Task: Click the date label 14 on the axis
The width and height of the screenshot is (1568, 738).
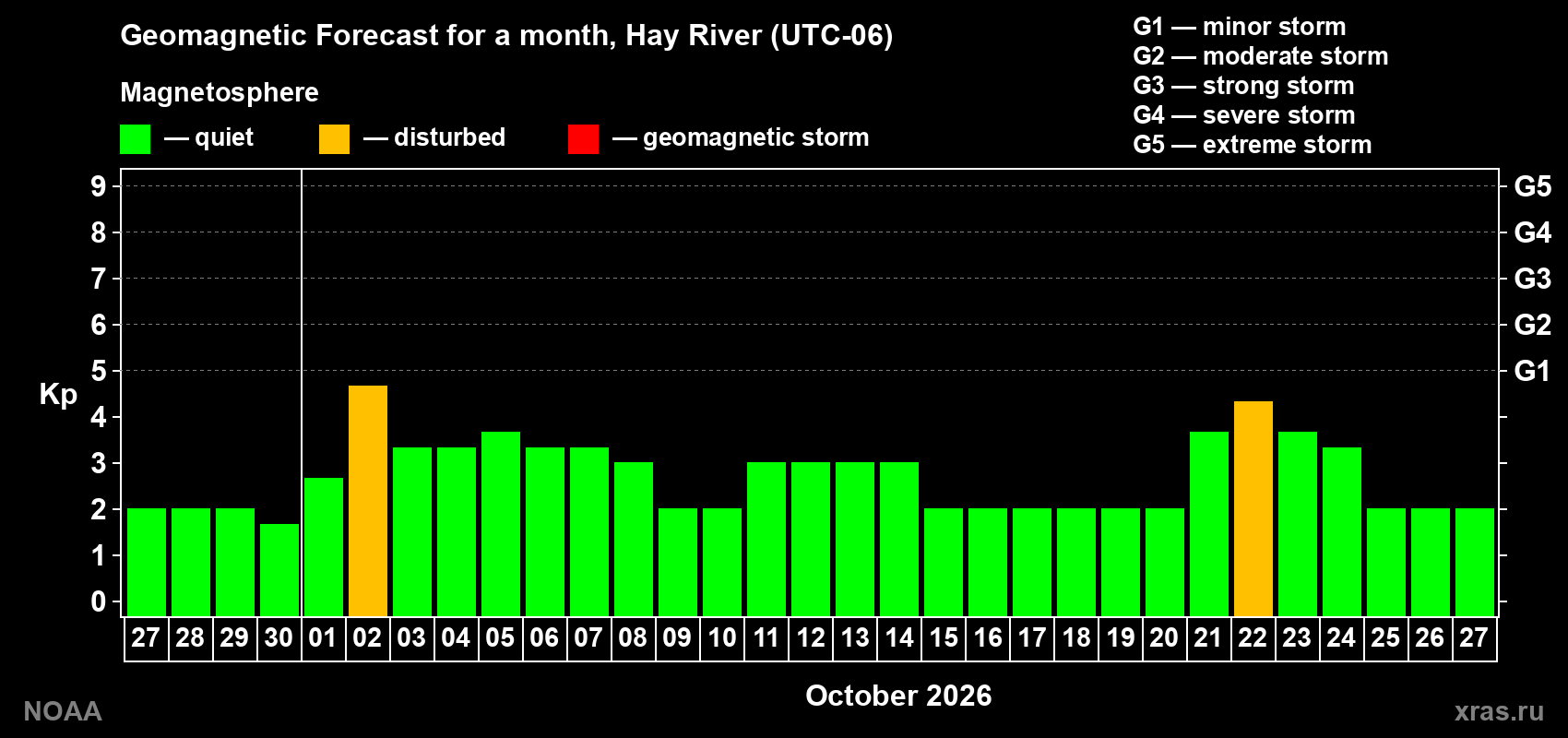Action: [899, 637]
